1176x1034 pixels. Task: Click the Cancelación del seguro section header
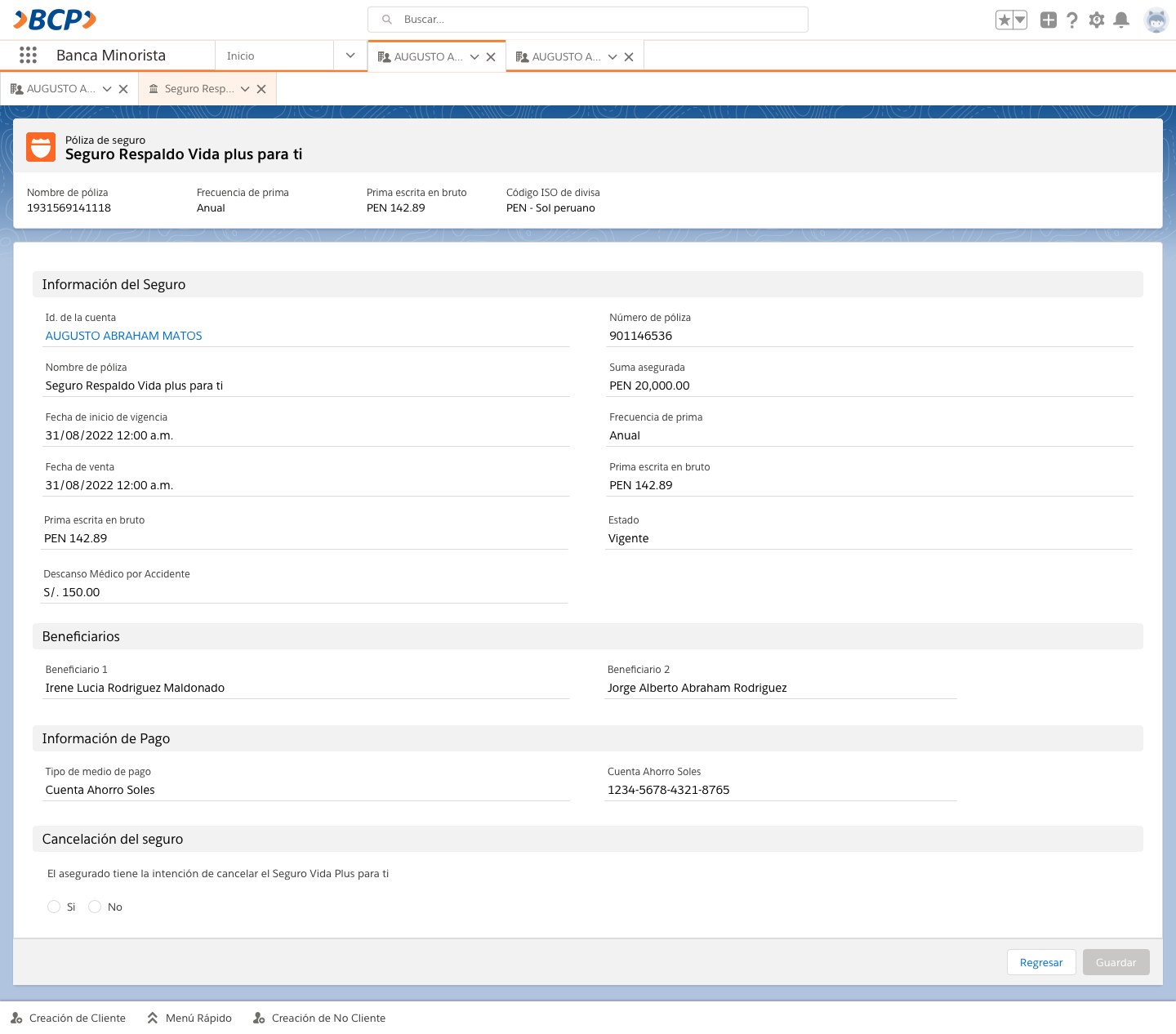[588, 839]
